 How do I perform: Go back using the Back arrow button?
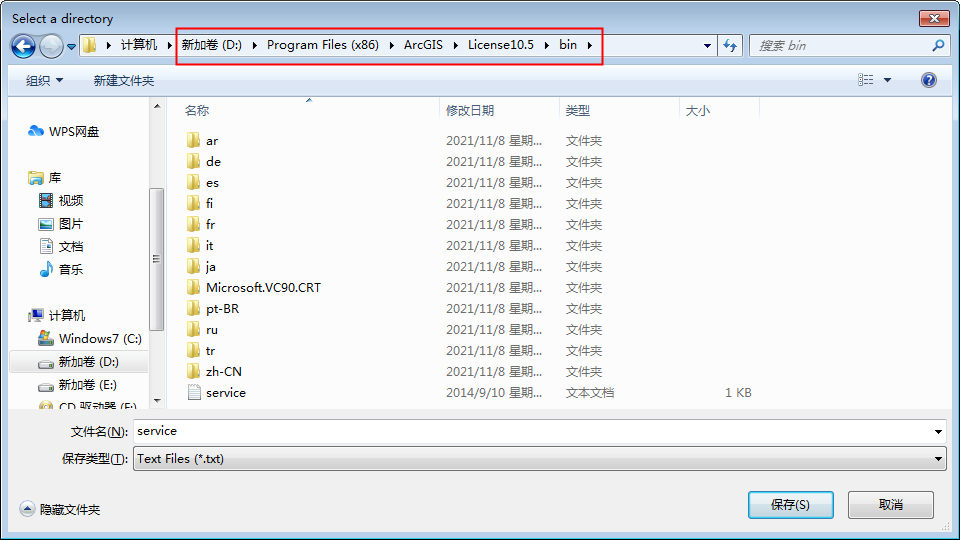23,46
